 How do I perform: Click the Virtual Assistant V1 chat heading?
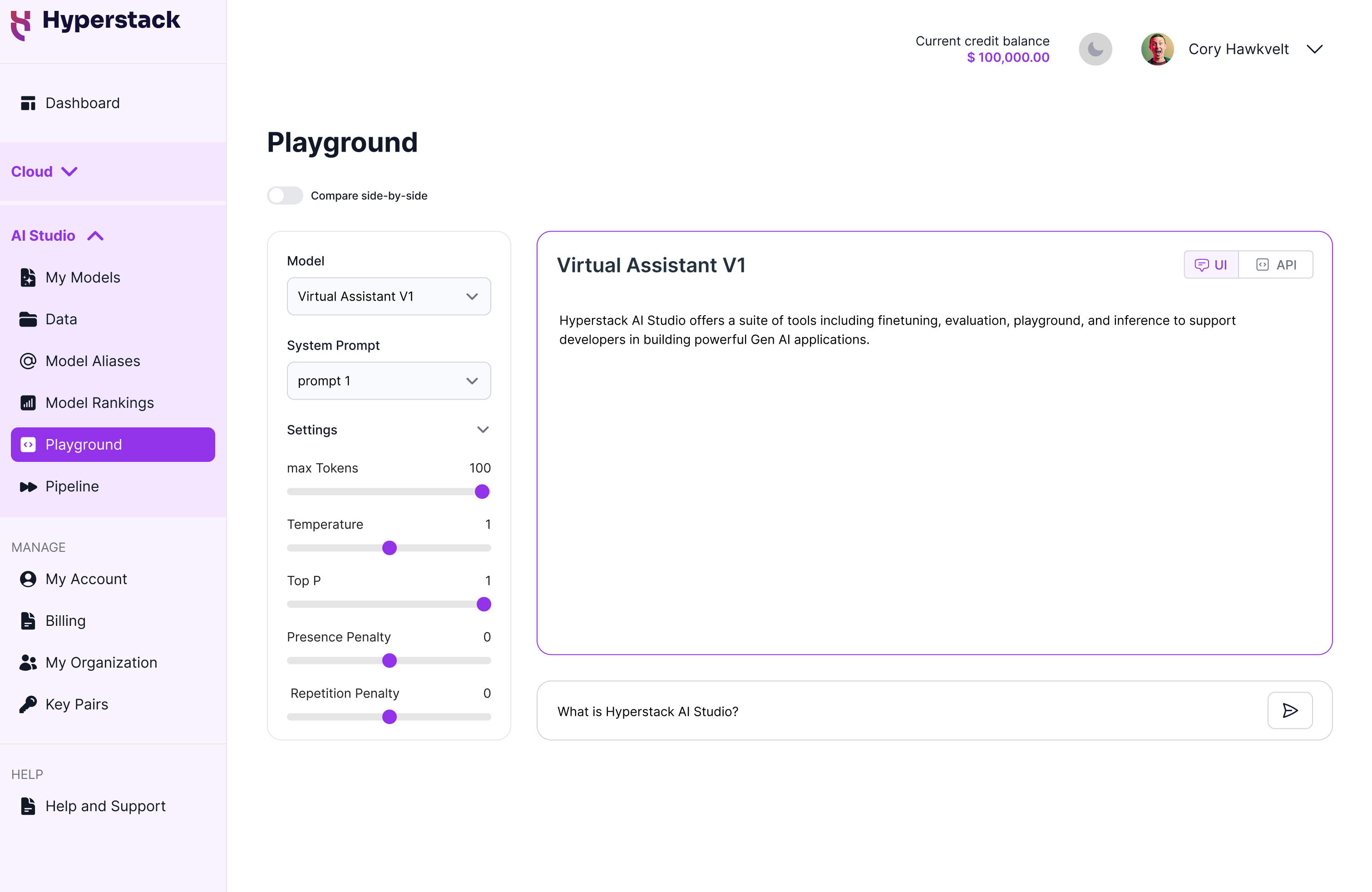point(651,265)
